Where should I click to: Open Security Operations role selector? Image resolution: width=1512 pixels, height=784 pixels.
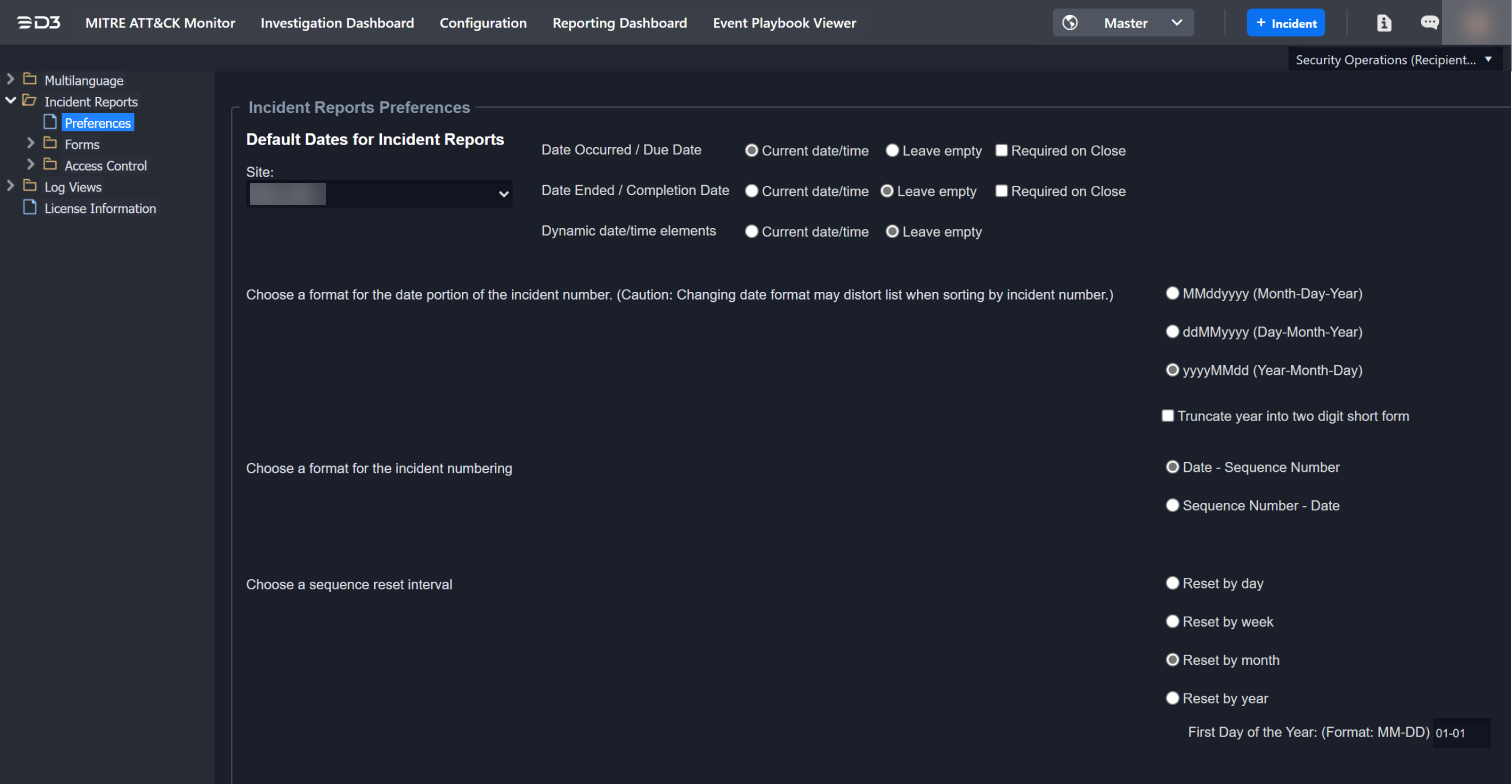[x=1393, y=60]
